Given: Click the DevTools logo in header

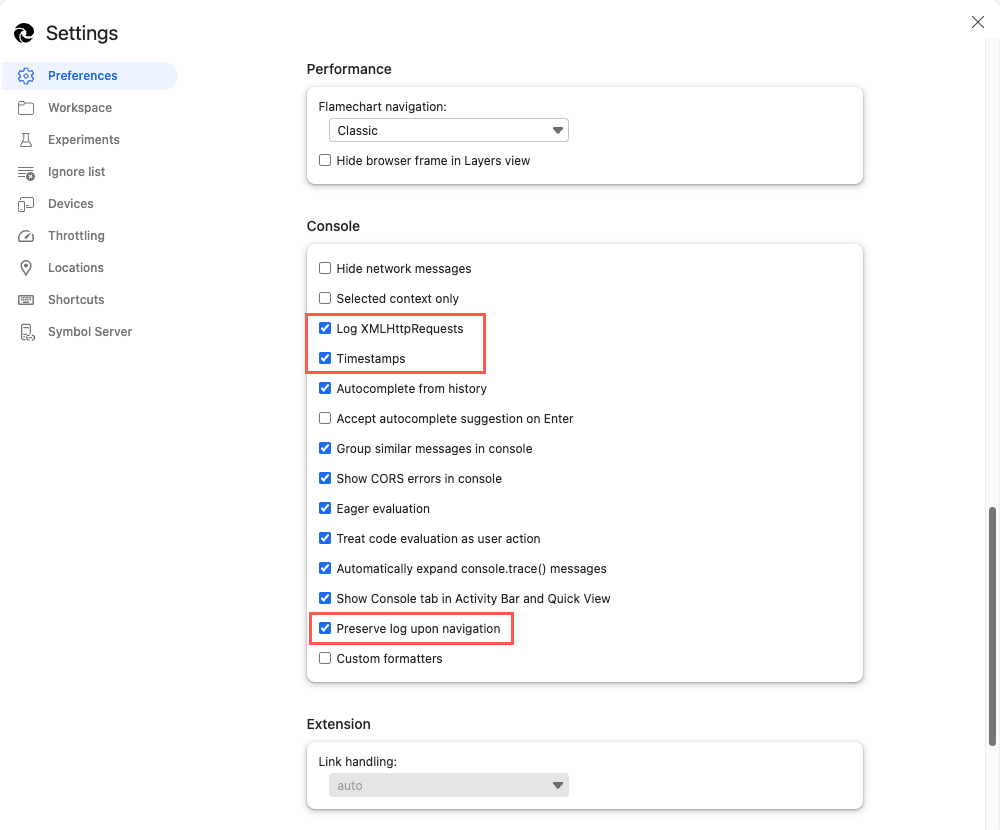Looking at the screenshot, I should coord(23,33).
